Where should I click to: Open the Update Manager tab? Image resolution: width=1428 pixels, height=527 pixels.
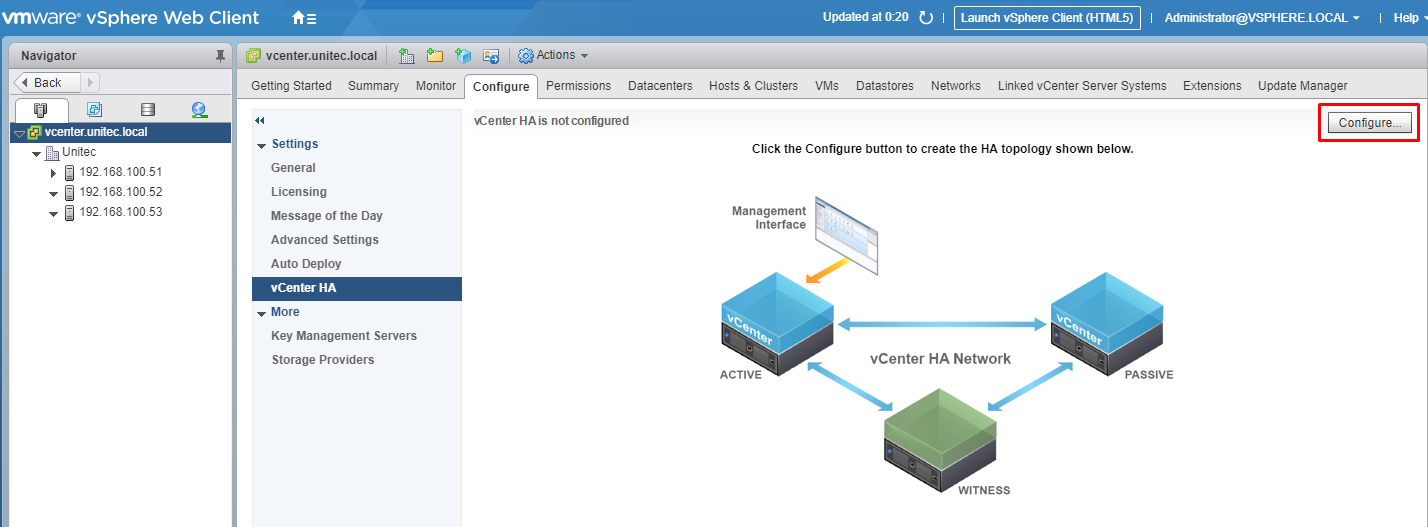1302,86
